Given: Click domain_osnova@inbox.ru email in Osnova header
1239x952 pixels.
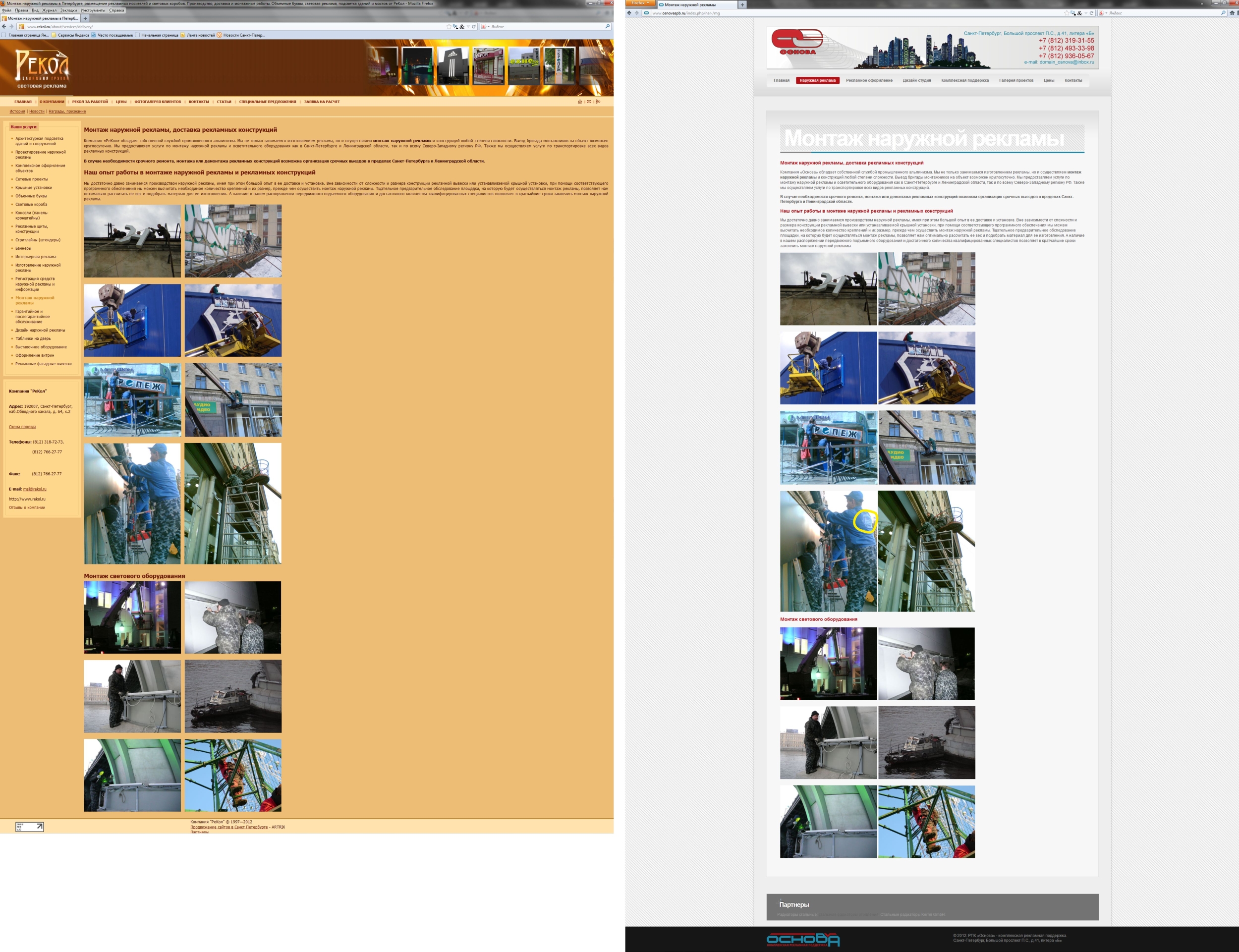Looking at the screenshot, I should (1066, 62).
